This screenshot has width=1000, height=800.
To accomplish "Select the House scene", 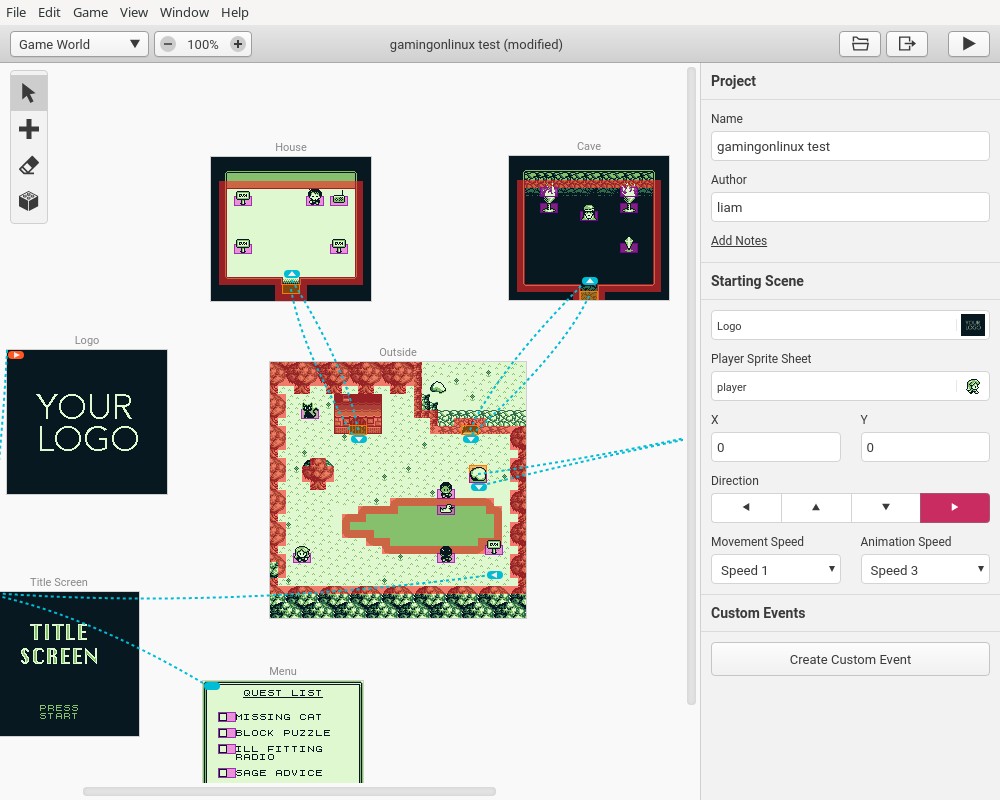I will [x=291, y=230].
